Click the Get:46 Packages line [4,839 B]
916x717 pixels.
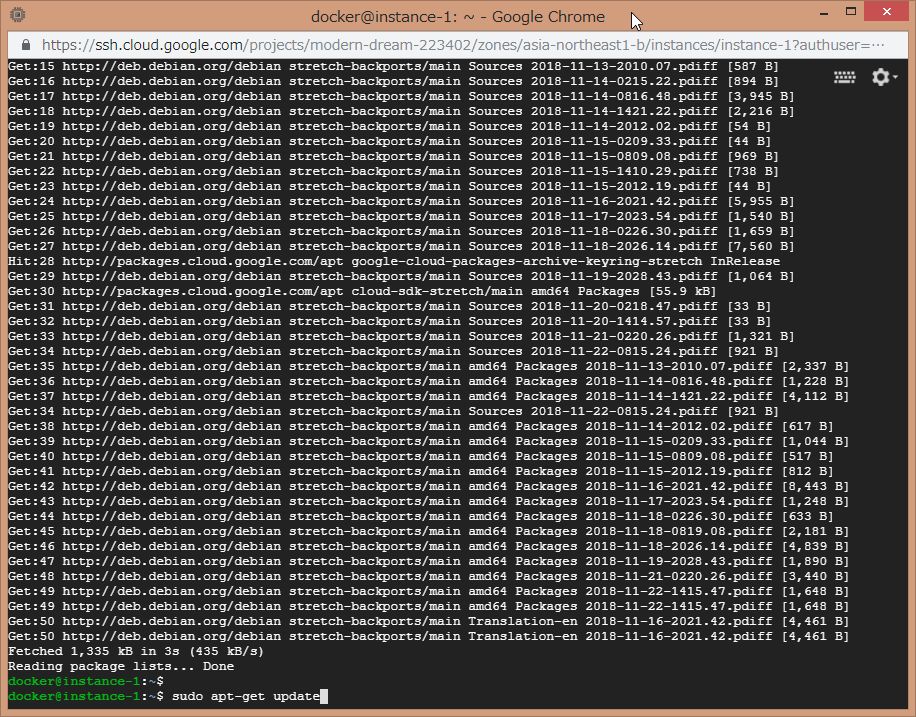[x=428, y=546]
